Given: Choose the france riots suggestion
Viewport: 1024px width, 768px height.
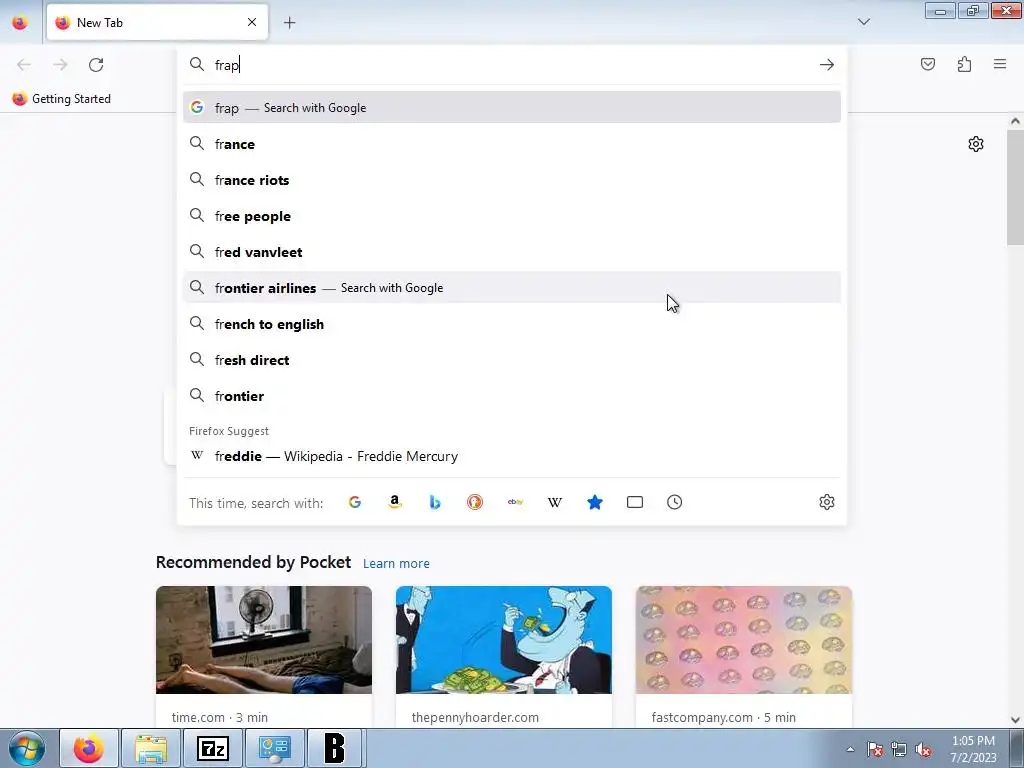Looking at the screenshot, I should click(x=512, y=180).
